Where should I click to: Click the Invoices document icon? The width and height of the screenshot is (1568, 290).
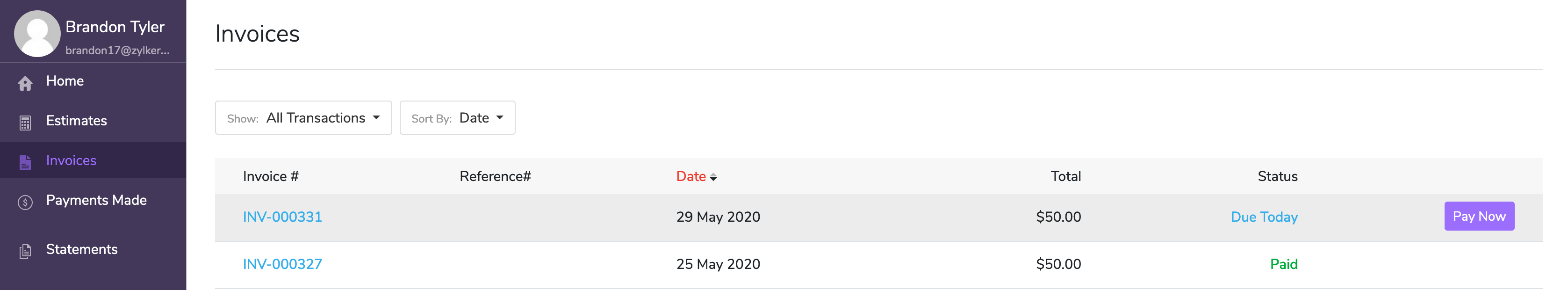click(25, 163)
